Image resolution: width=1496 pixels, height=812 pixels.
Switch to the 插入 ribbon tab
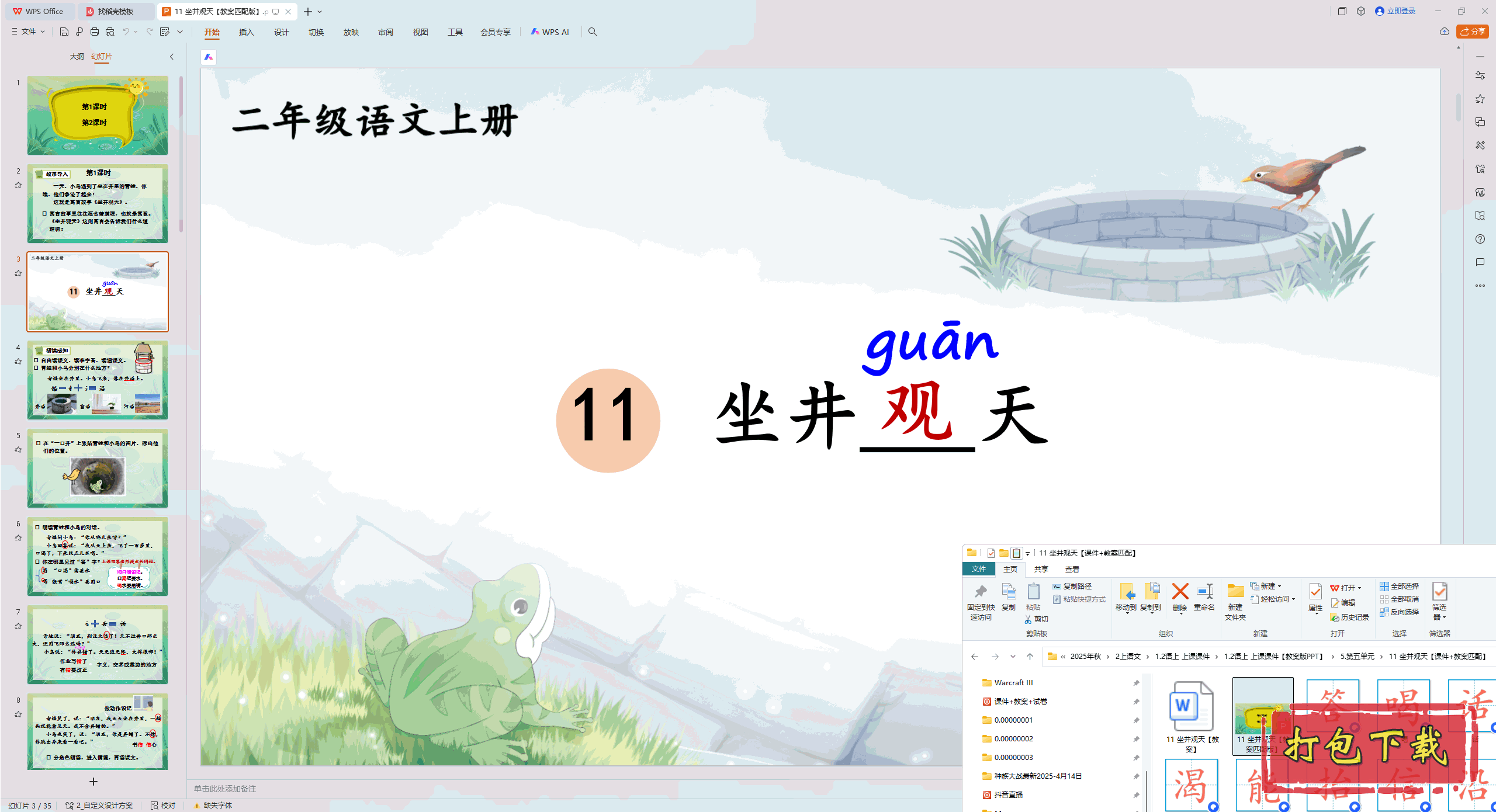(x=246, y=32)
